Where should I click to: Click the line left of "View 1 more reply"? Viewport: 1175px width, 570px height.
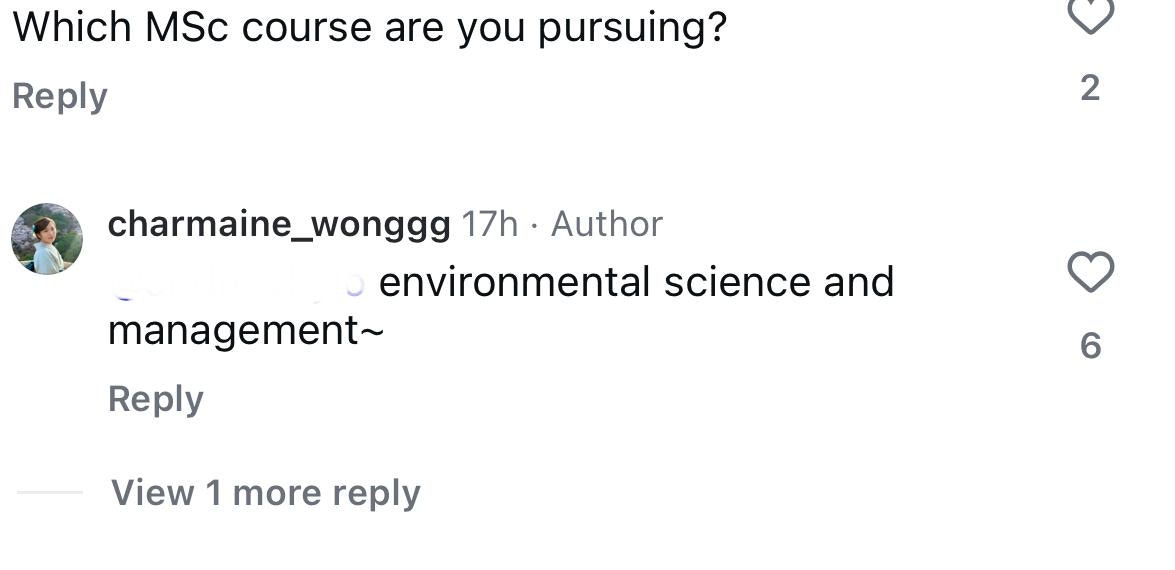(x=49, y=493)
